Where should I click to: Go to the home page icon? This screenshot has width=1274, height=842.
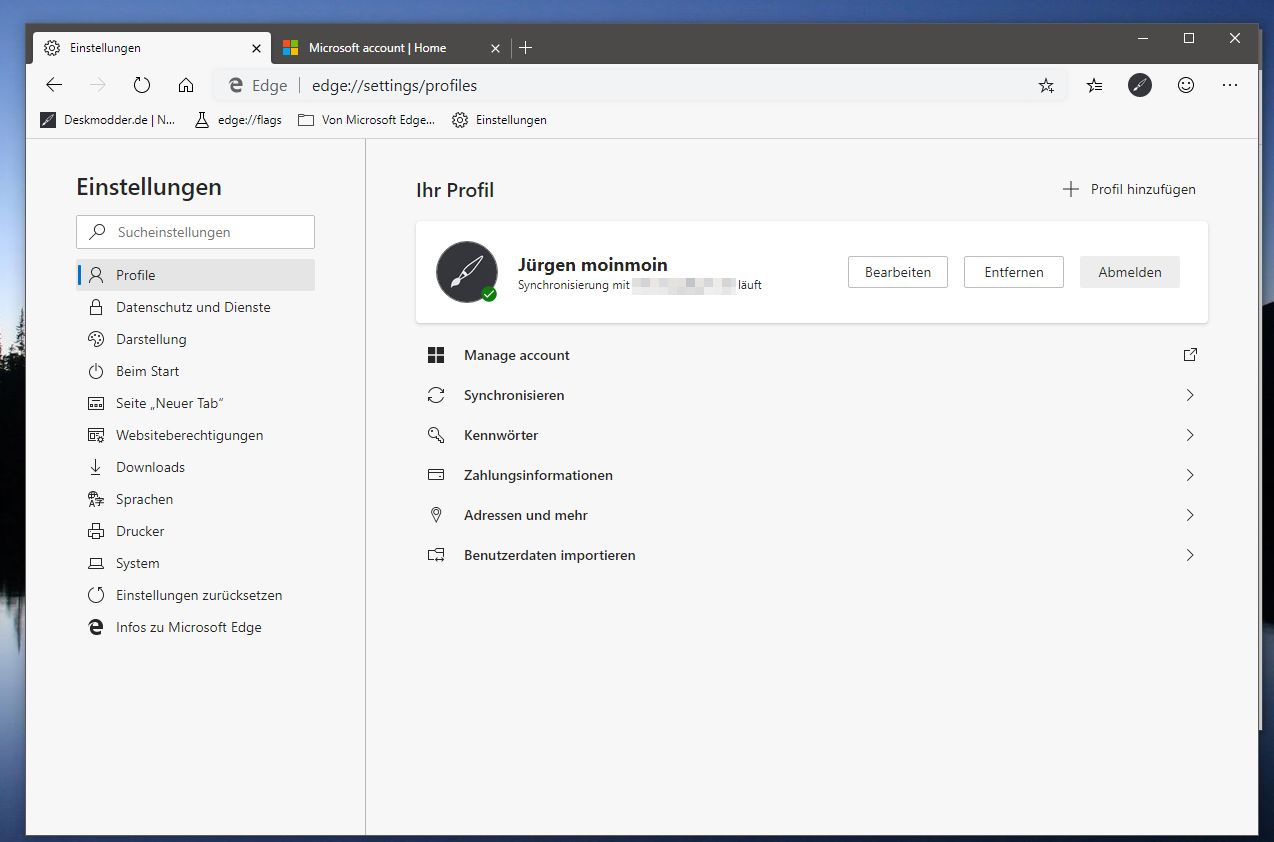[x=186, y=86]
